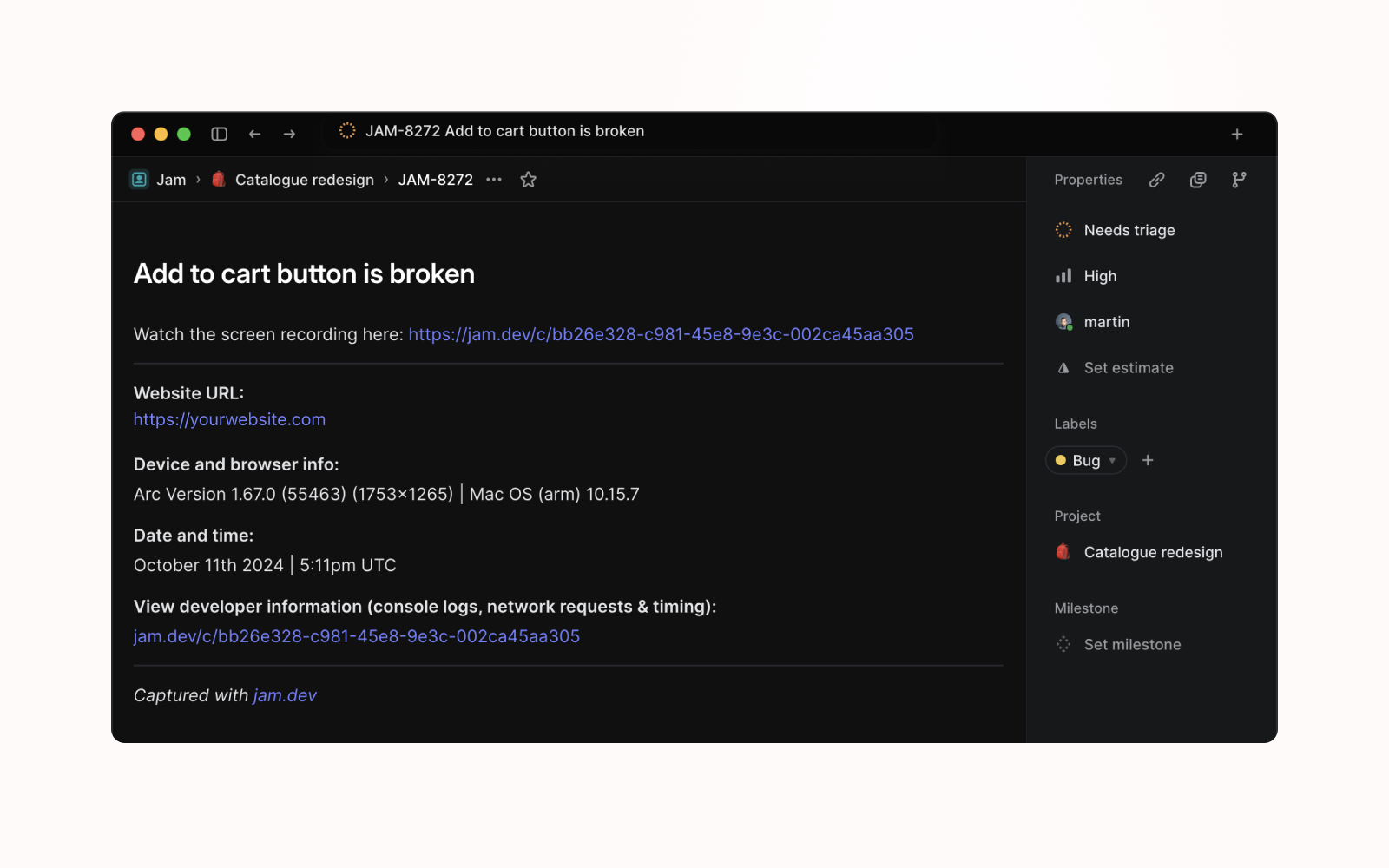The width and height of the screenshot is (1389, 868).
Task: Click the milestone dotted diamond icon
Action: pyautogui.click(x=1063, y=644)
